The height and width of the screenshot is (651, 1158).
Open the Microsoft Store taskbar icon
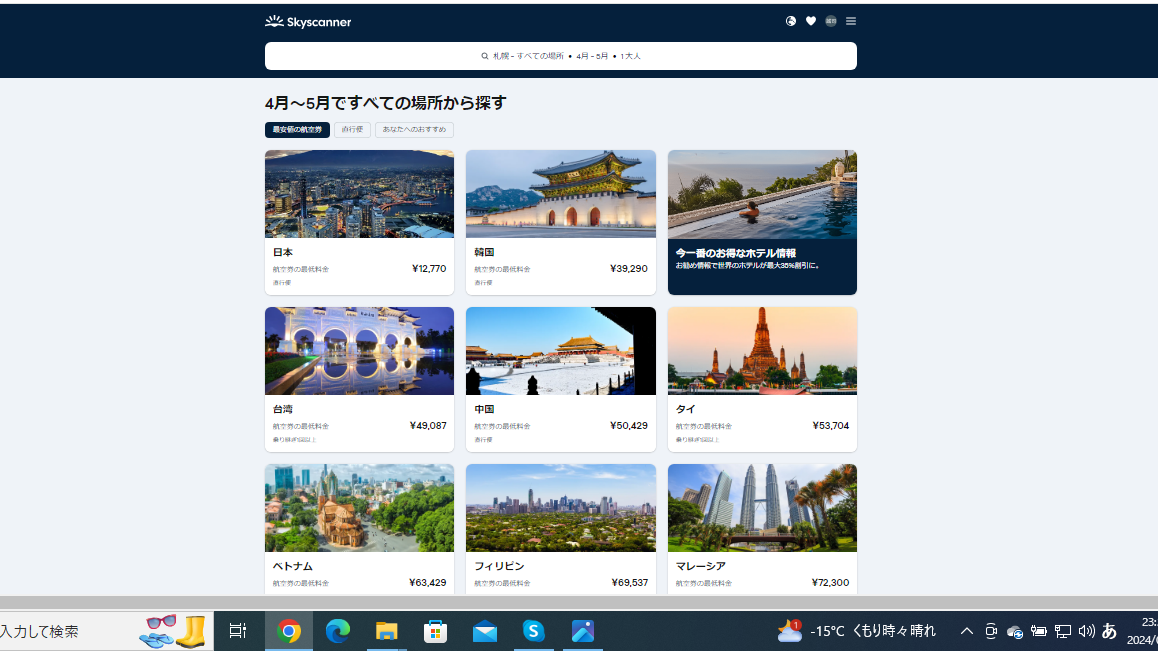click(x=436, y=631)
